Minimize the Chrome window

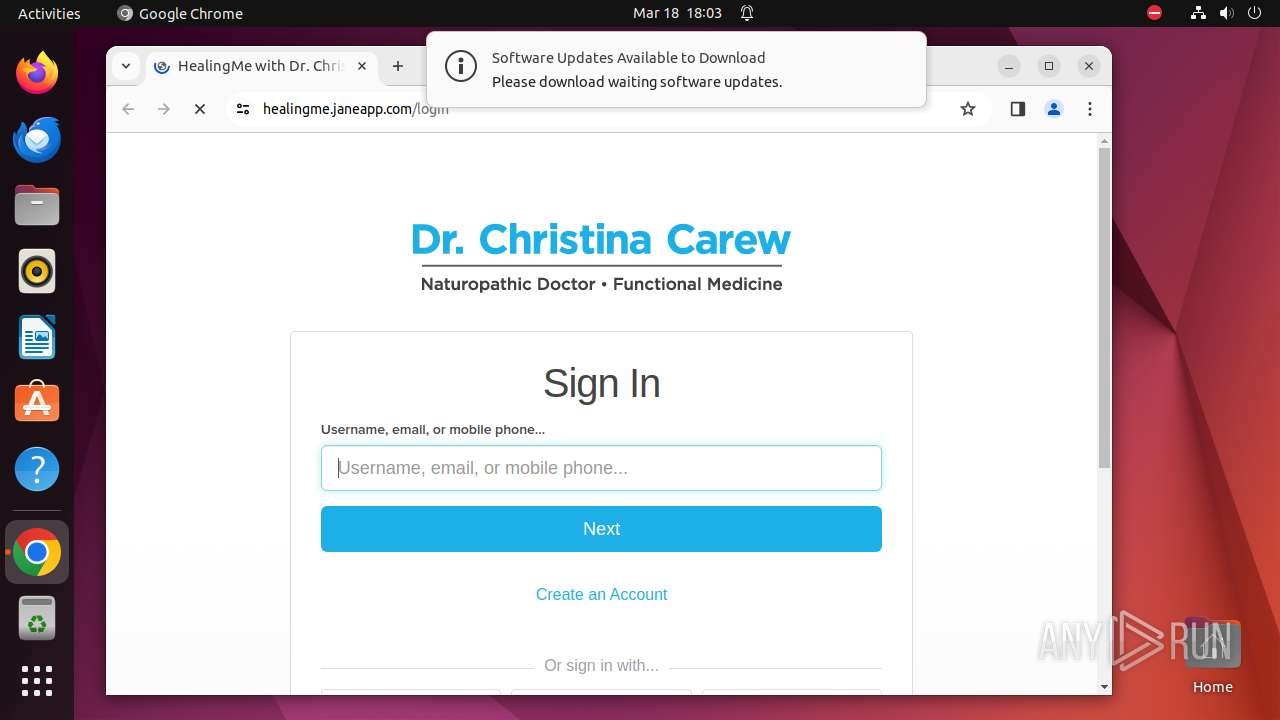coord(1009,66)
